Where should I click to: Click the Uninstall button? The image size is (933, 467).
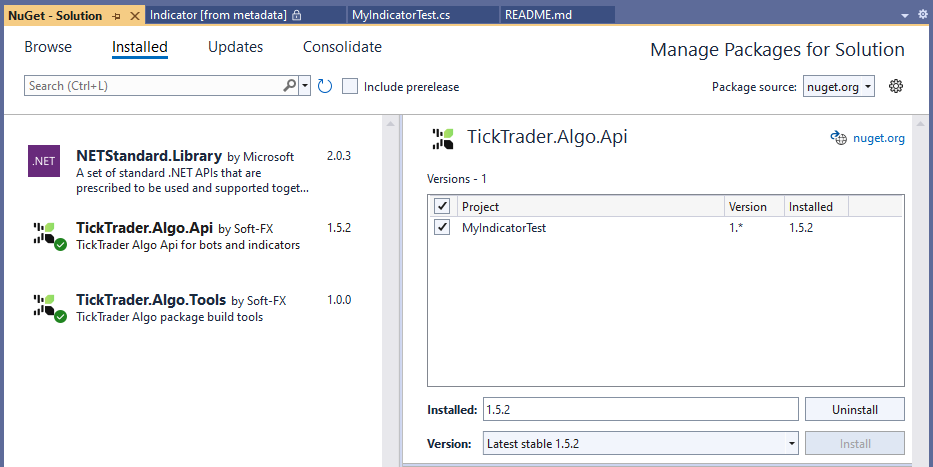[x=854, y=409]
